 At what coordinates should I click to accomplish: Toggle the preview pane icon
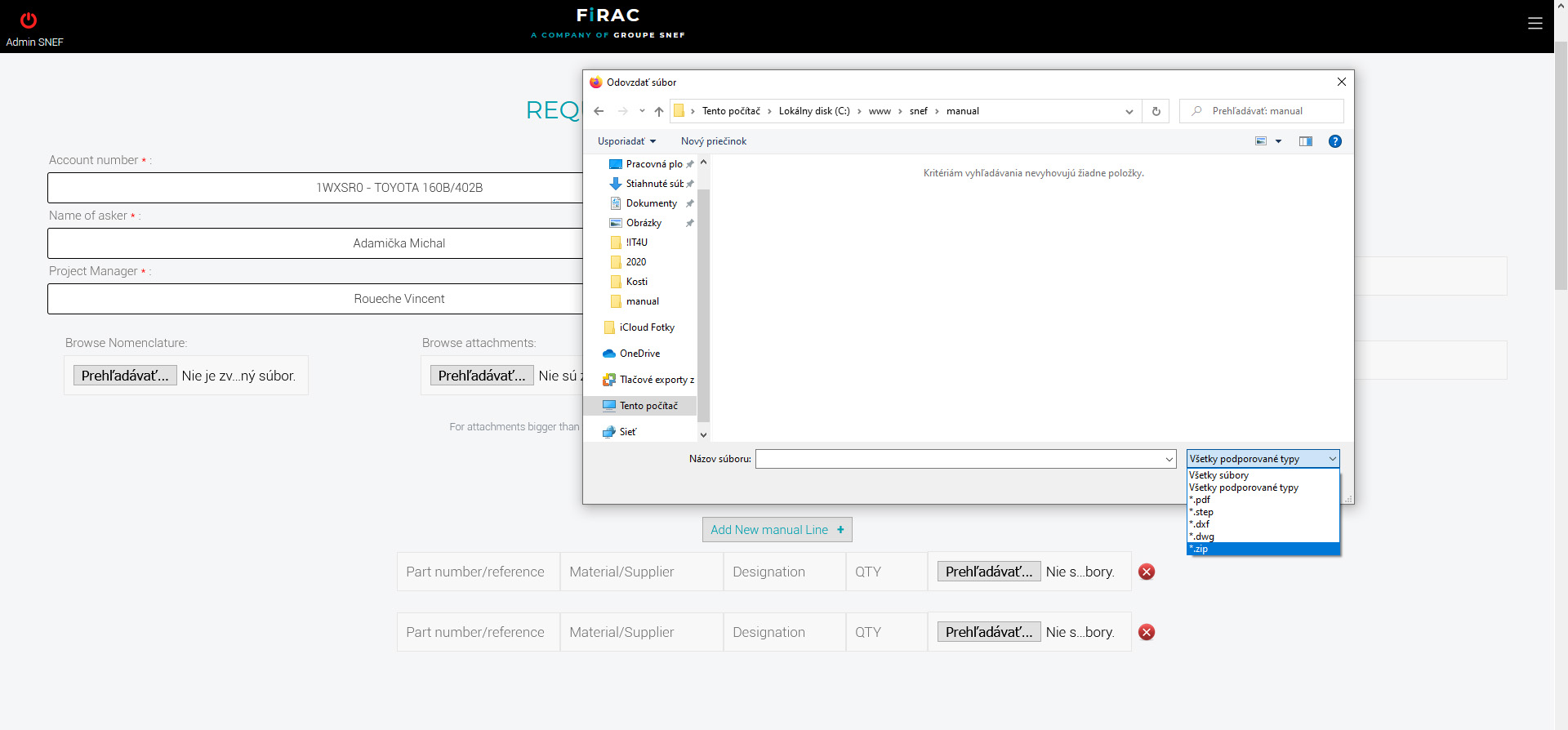1305,141
